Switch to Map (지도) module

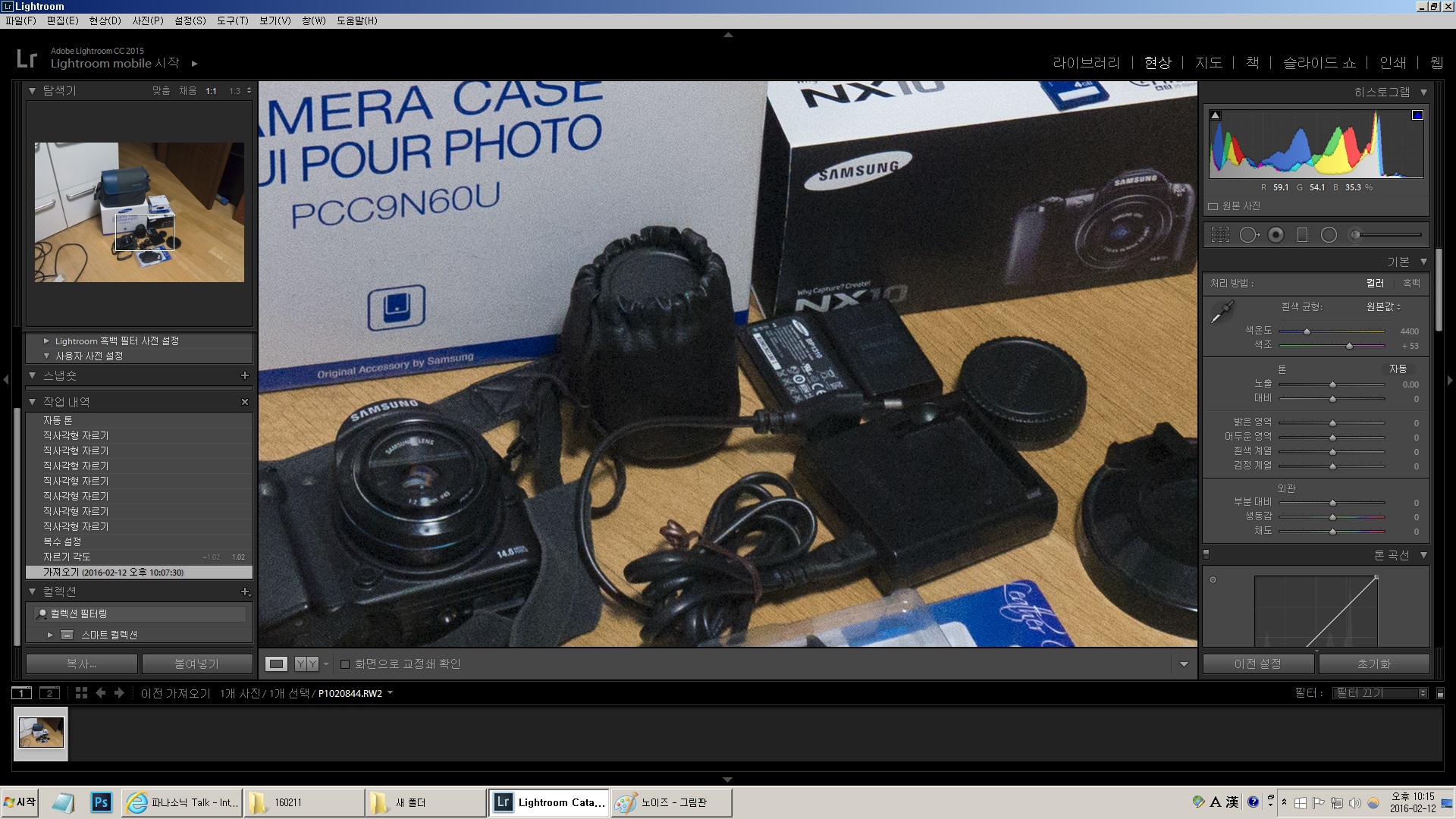coord(1209,63)
